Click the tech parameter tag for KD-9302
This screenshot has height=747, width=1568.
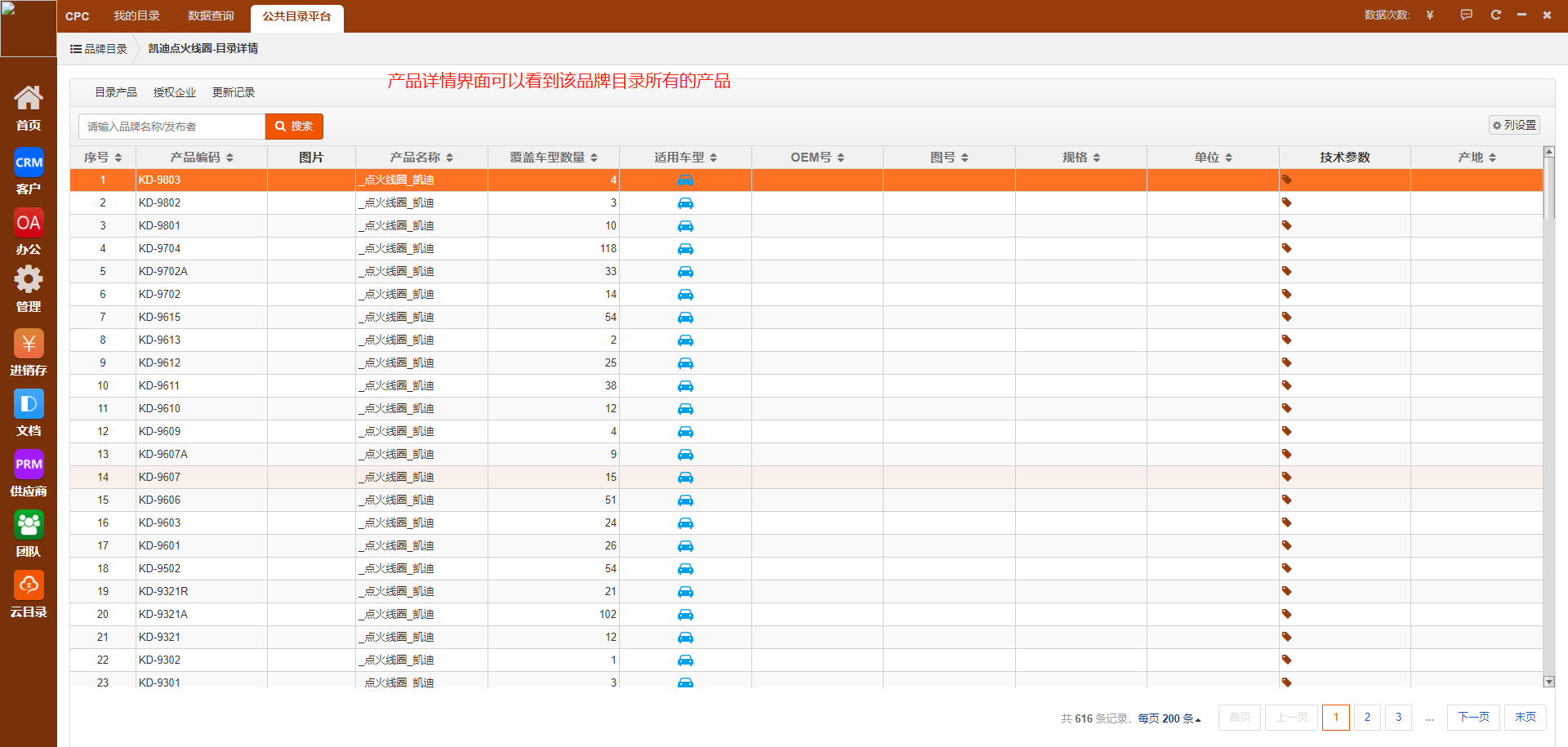coord(1287,660)
